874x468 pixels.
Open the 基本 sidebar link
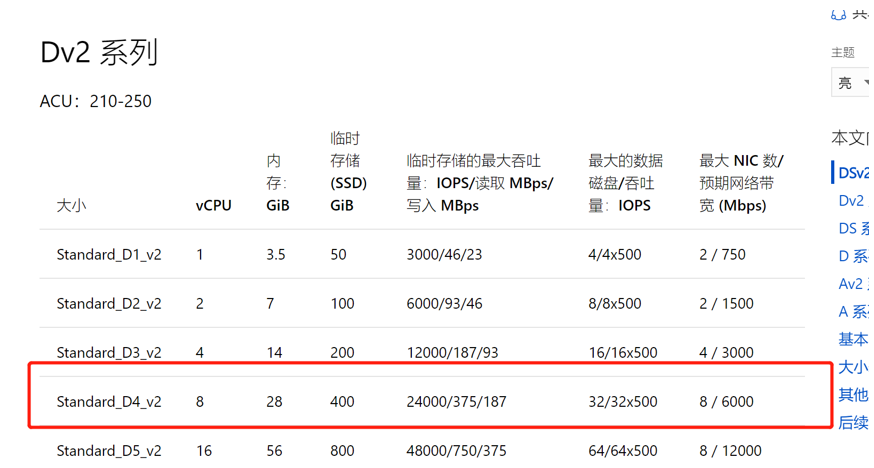[853, 339]
